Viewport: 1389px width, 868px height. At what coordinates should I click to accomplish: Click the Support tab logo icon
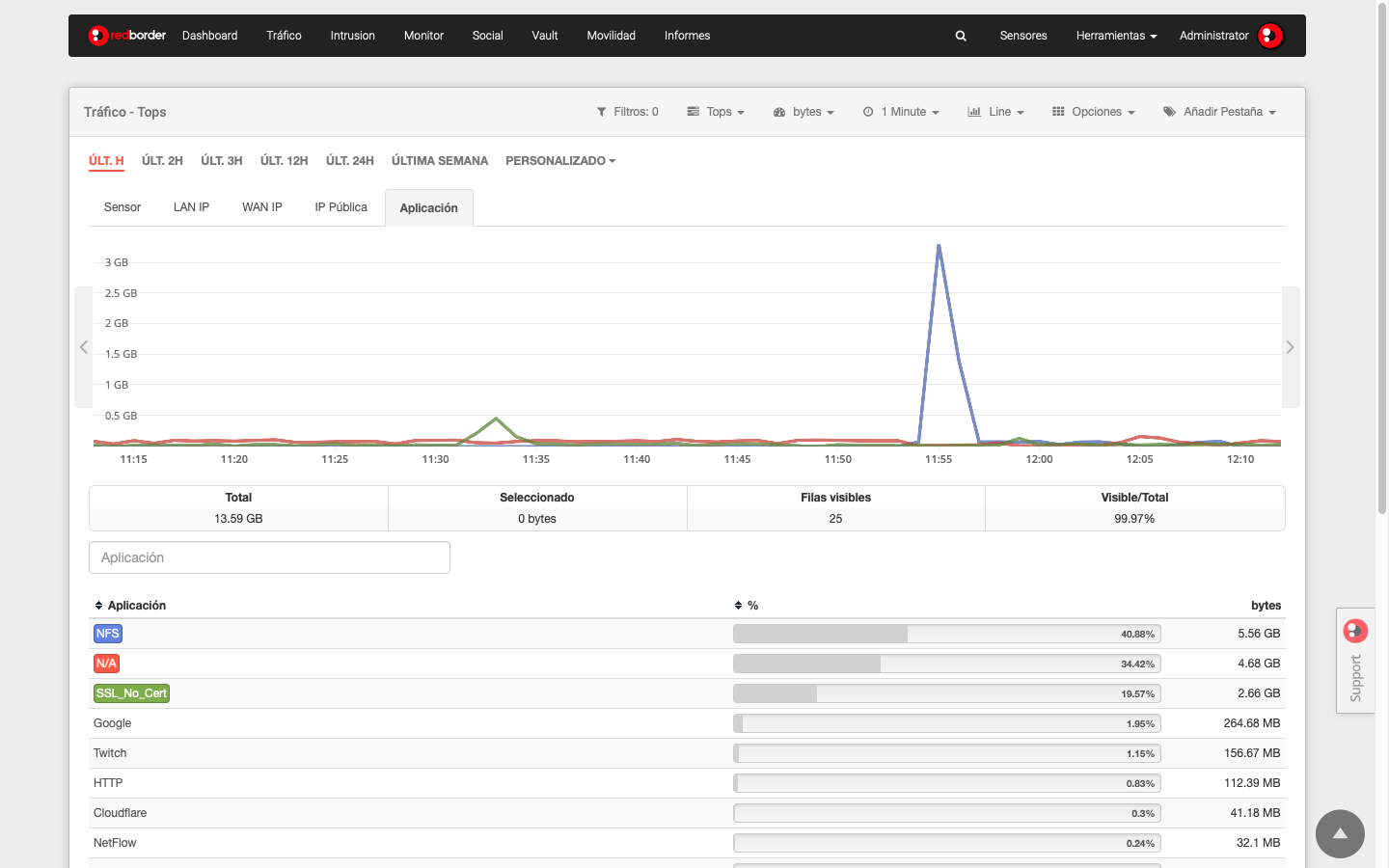[x=1355, y=631]
